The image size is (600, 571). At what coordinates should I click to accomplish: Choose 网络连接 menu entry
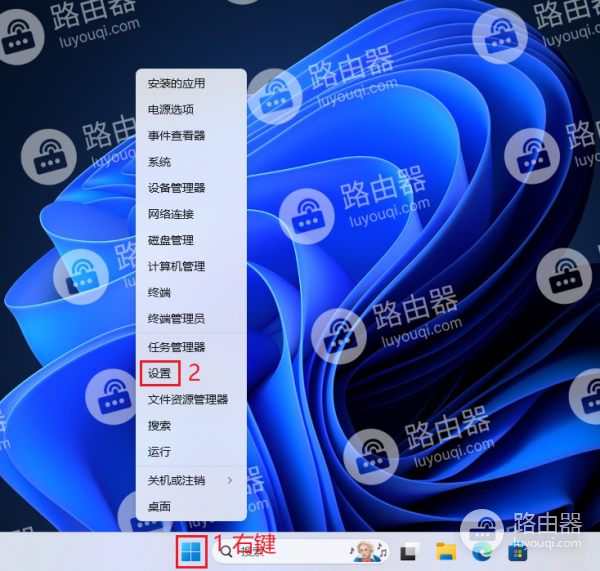point(191,214)
